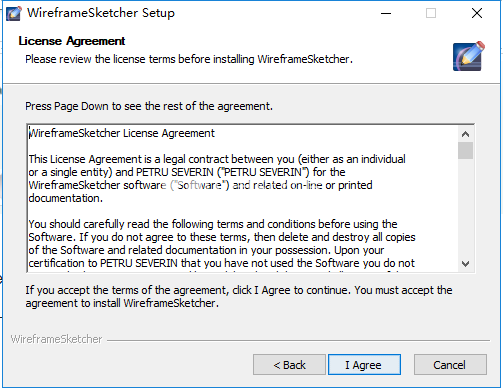The height and width of the screenshot is (390, 503).
Task: Cancel the WireframeSketcher setup
Action: (450, 365)
